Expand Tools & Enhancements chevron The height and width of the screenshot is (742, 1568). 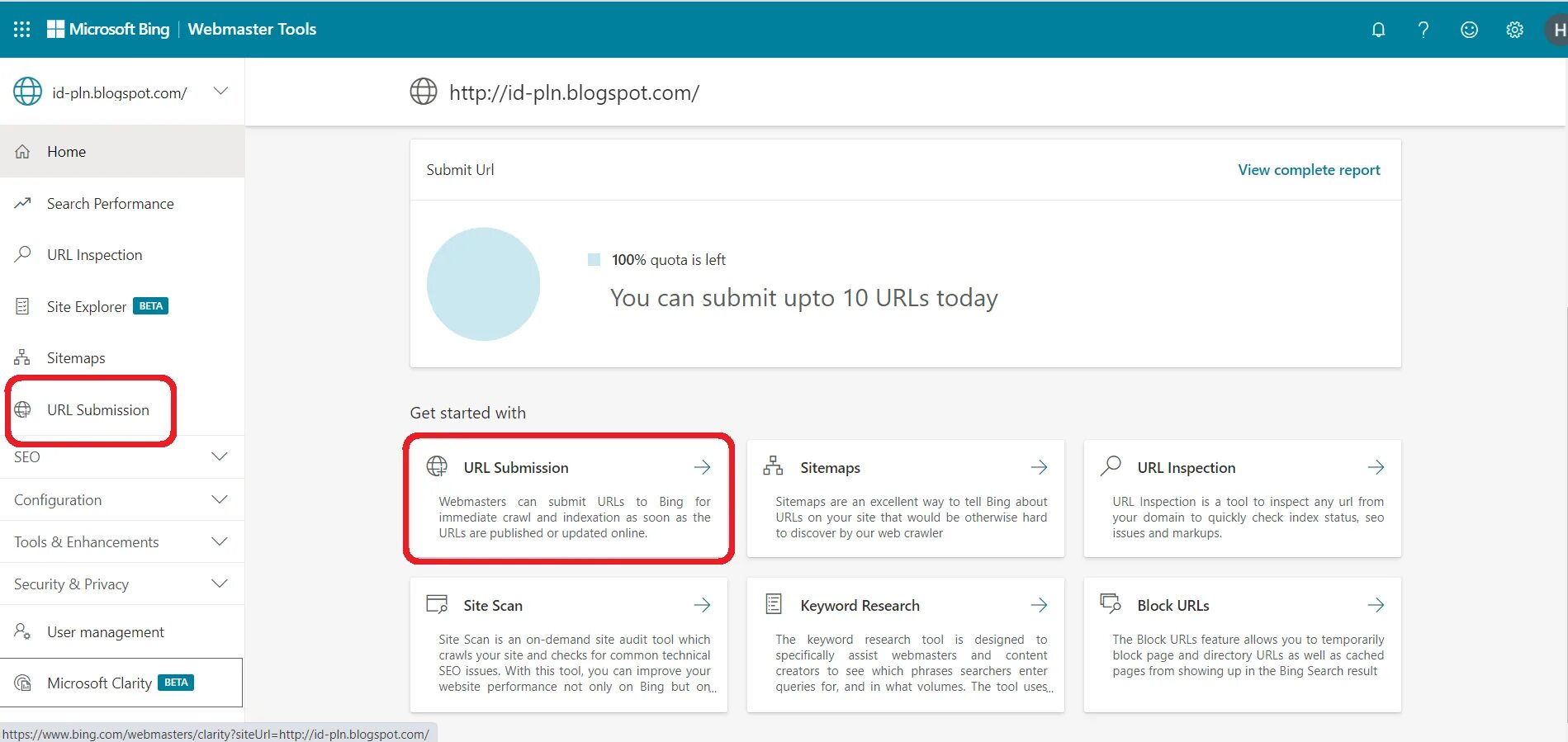[220, 541]
